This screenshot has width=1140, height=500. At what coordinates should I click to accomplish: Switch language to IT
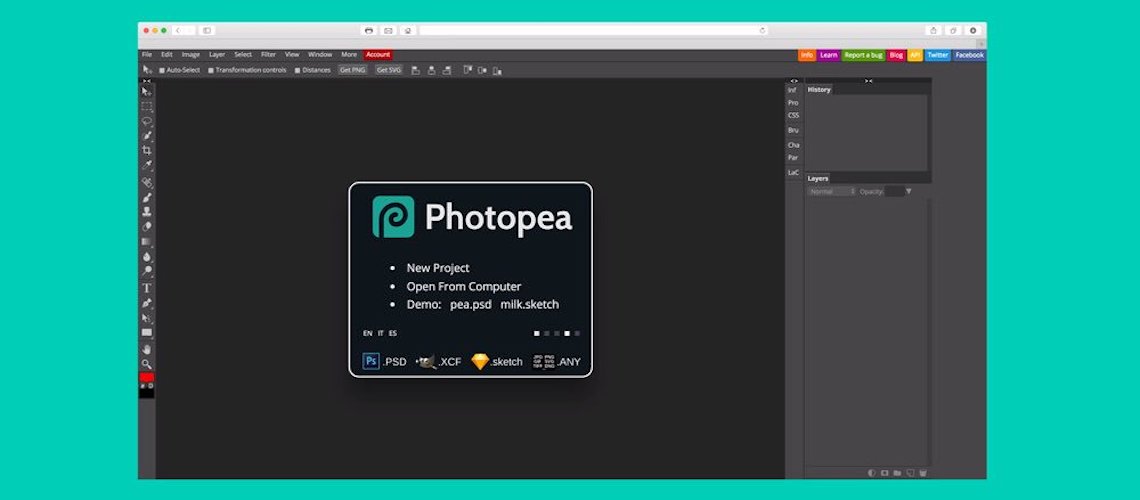pyautogui.click(x=380, y=334)
